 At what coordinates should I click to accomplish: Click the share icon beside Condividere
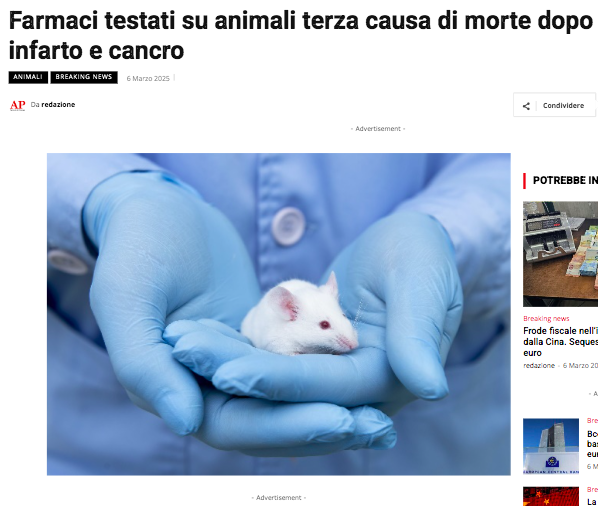tap(526, 106)
